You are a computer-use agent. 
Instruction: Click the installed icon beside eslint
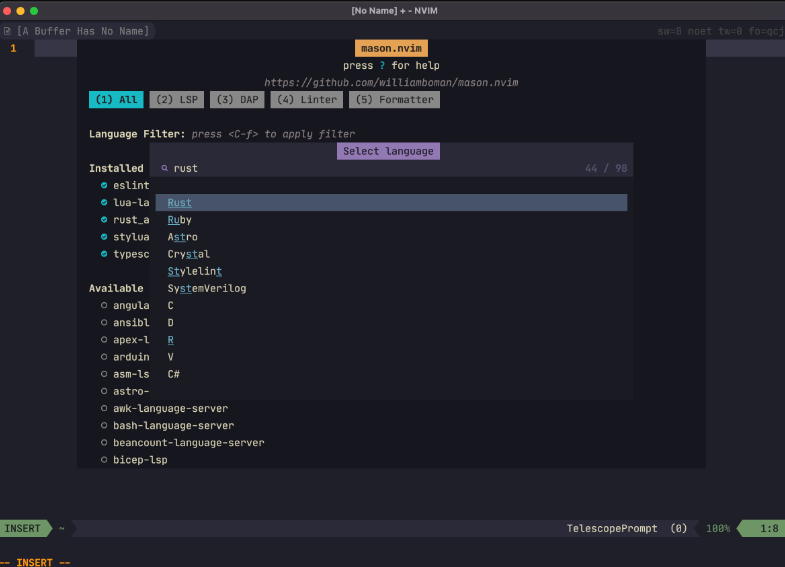[x=104, y=185]
